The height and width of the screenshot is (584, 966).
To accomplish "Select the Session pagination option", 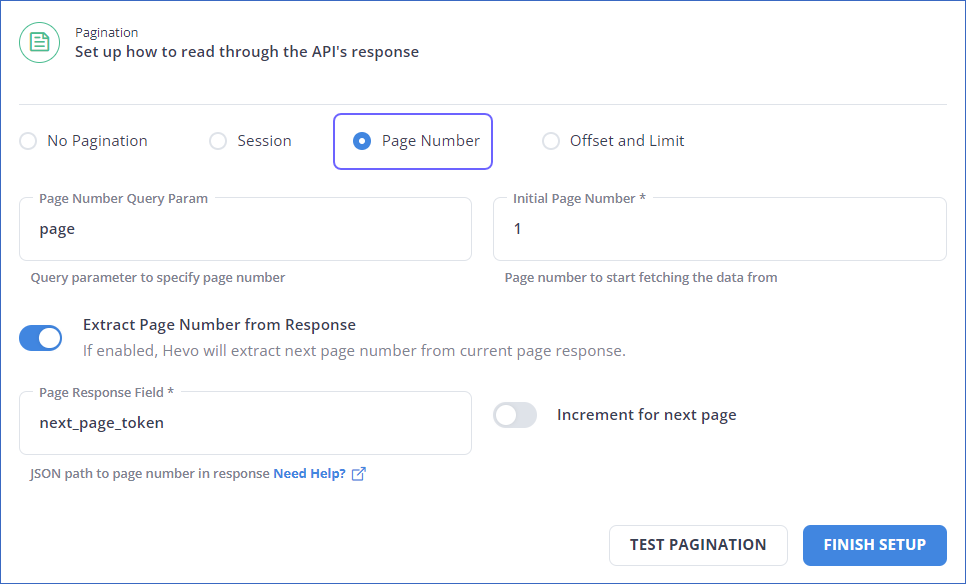I will (x=218, y=141).
